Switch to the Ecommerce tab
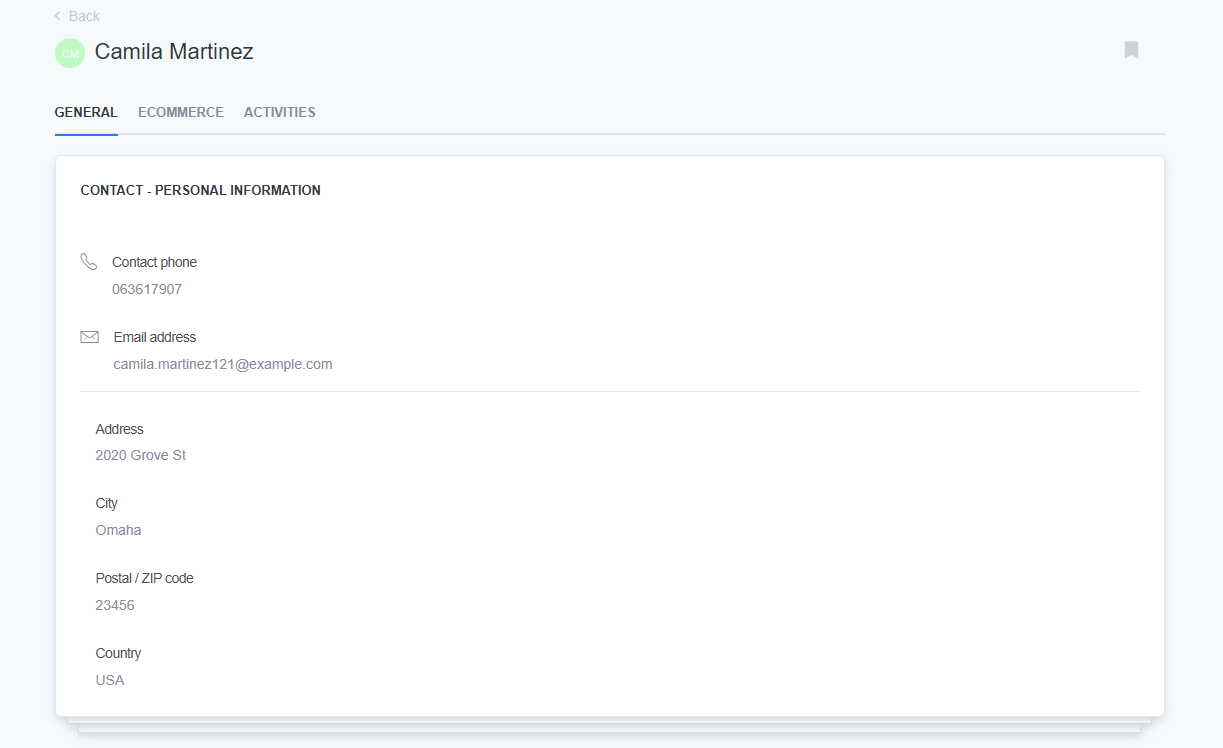Viewport: 1223px width, 748px height. (181, 113)
